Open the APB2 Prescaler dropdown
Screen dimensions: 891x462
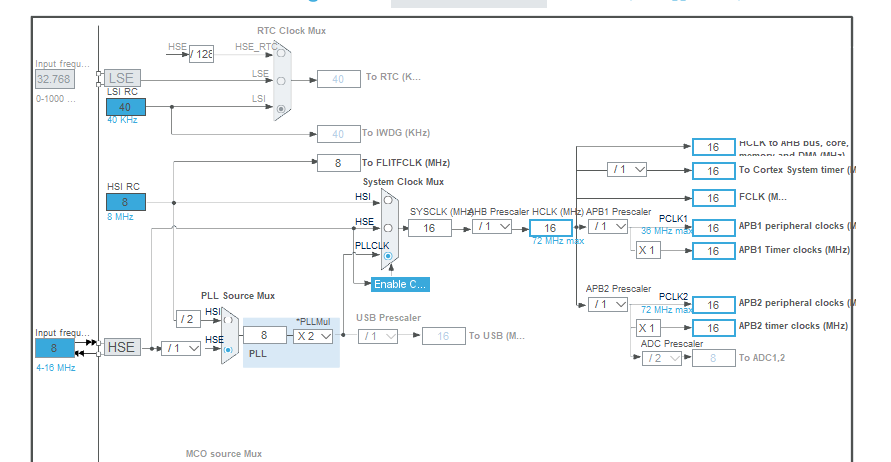tap(608, 305)
